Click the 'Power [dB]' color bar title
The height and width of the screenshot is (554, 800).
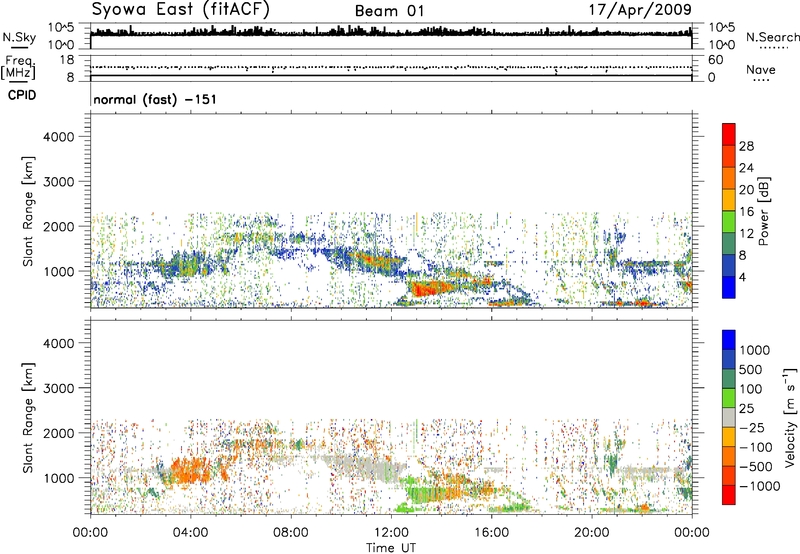point(763,211)
